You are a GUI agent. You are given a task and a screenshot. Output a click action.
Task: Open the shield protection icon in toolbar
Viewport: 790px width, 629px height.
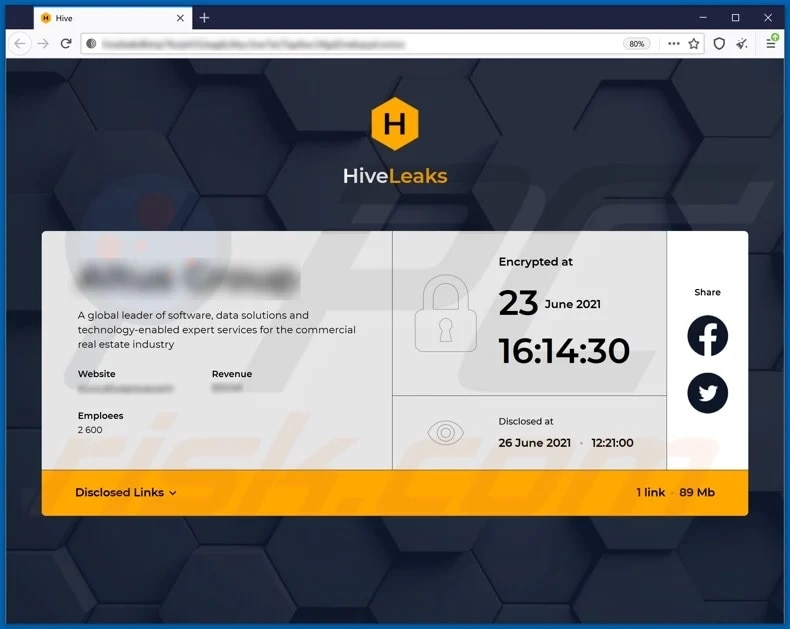pyautogui.click(x=719, y=44)
